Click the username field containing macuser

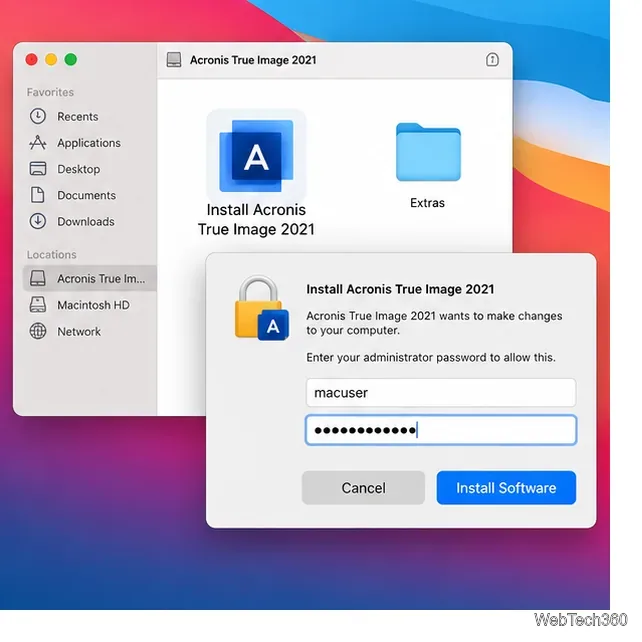pos(441,393)
